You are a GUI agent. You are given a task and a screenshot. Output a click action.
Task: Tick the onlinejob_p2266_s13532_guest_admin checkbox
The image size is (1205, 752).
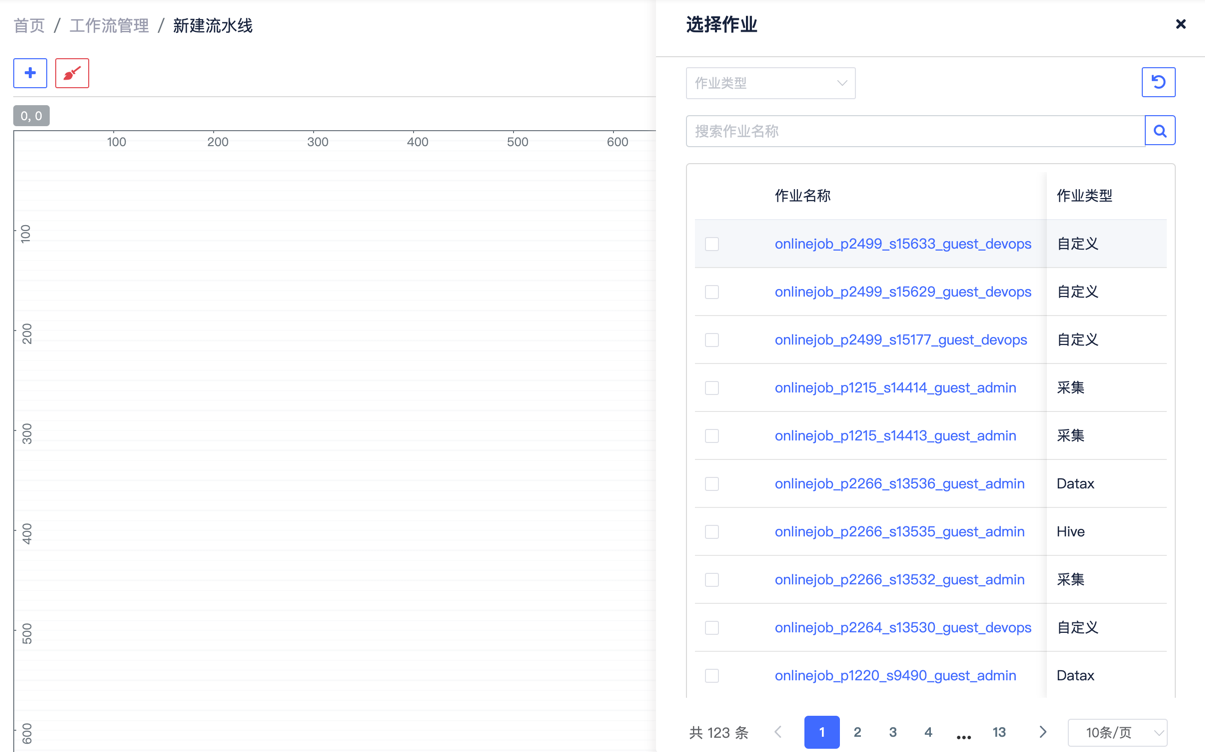coord(712,580)
